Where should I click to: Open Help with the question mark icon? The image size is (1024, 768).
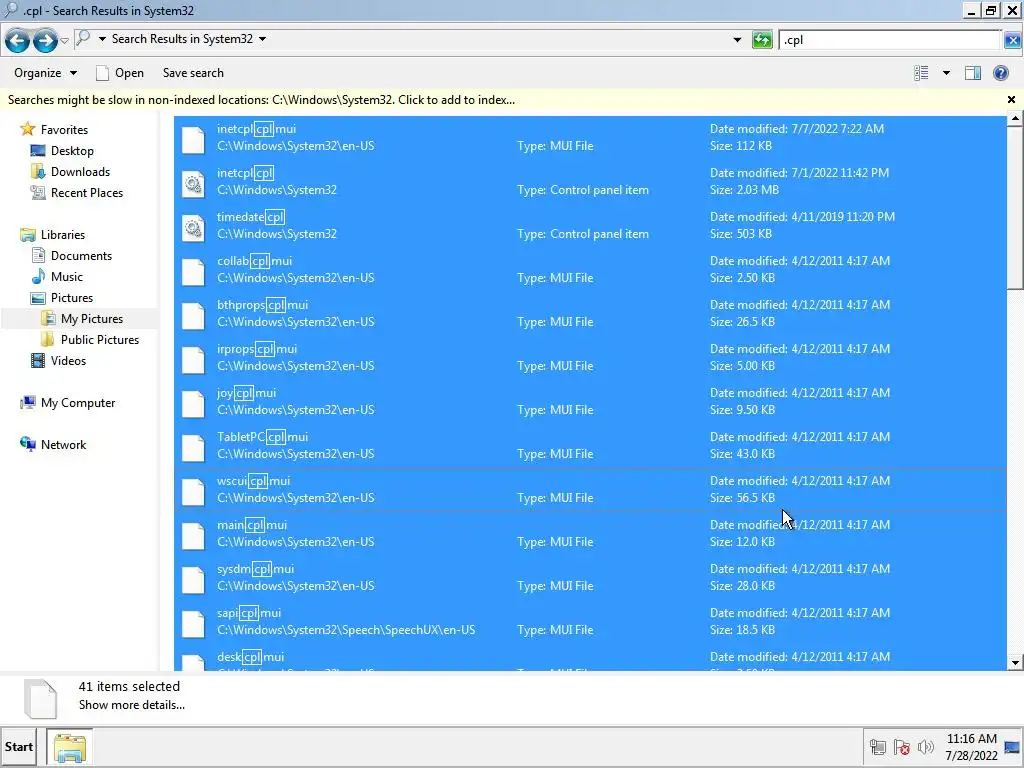pos(1000,73)
